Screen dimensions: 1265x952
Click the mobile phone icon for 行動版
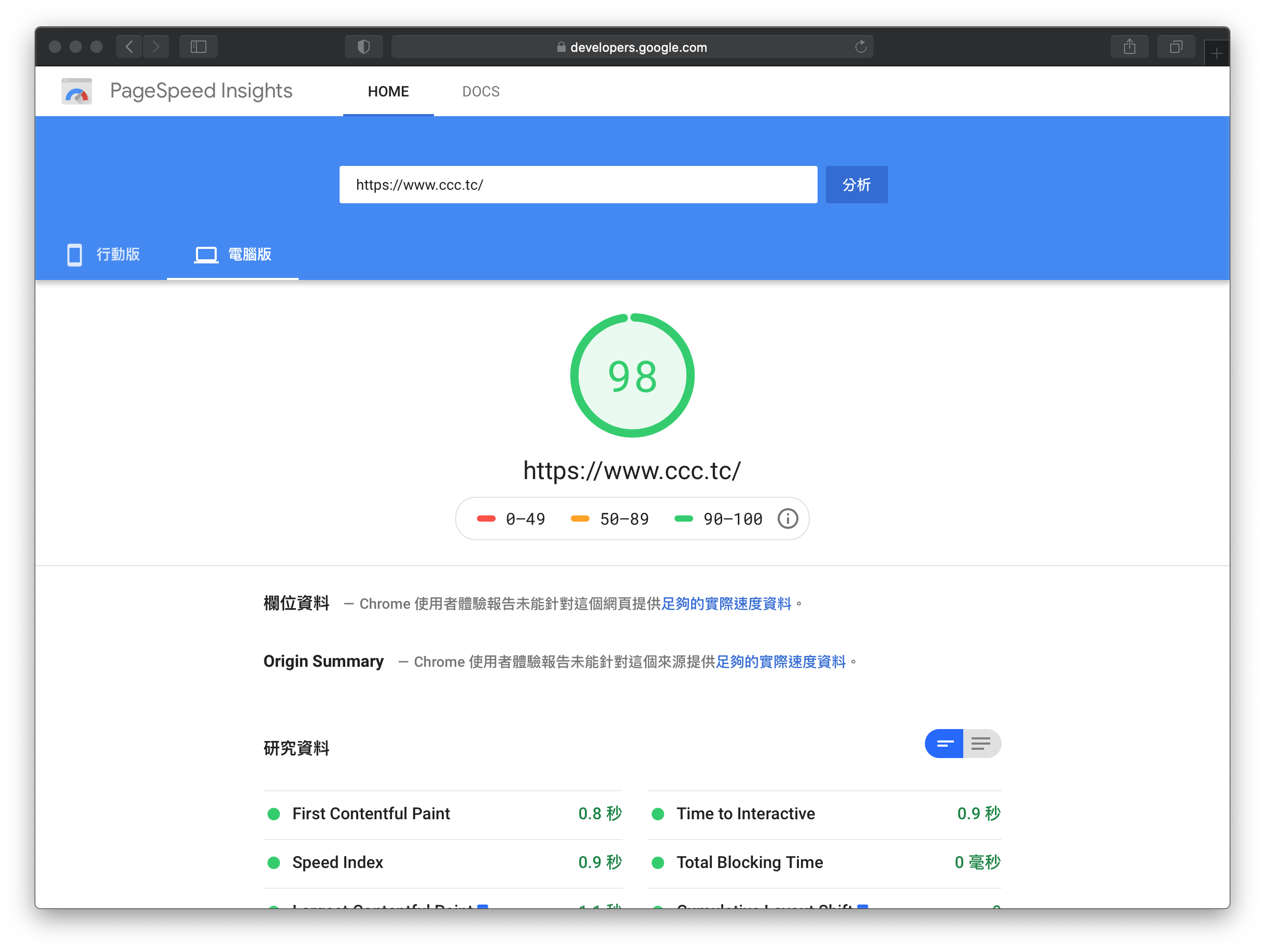(74, 255)
